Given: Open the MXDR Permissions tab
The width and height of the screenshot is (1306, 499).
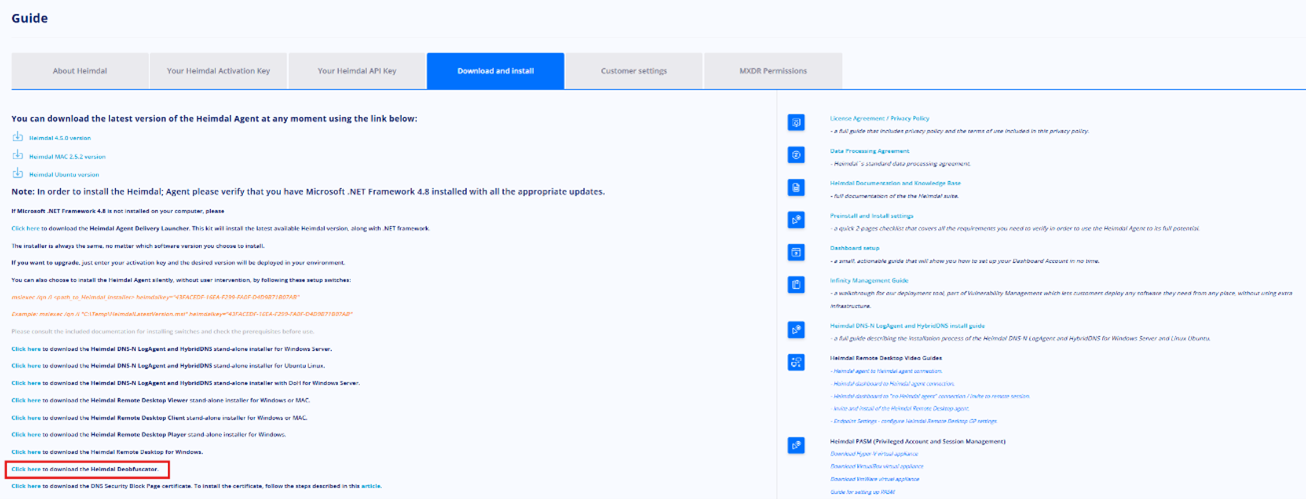Looking at the screenshot, I should click(x=773, y=71).
